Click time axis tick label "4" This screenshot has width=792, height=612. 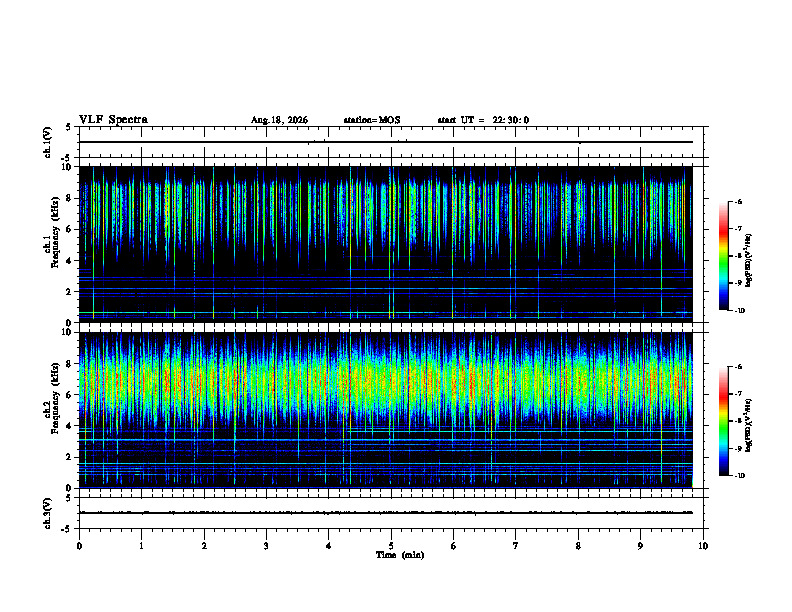(x=328, y=546)
